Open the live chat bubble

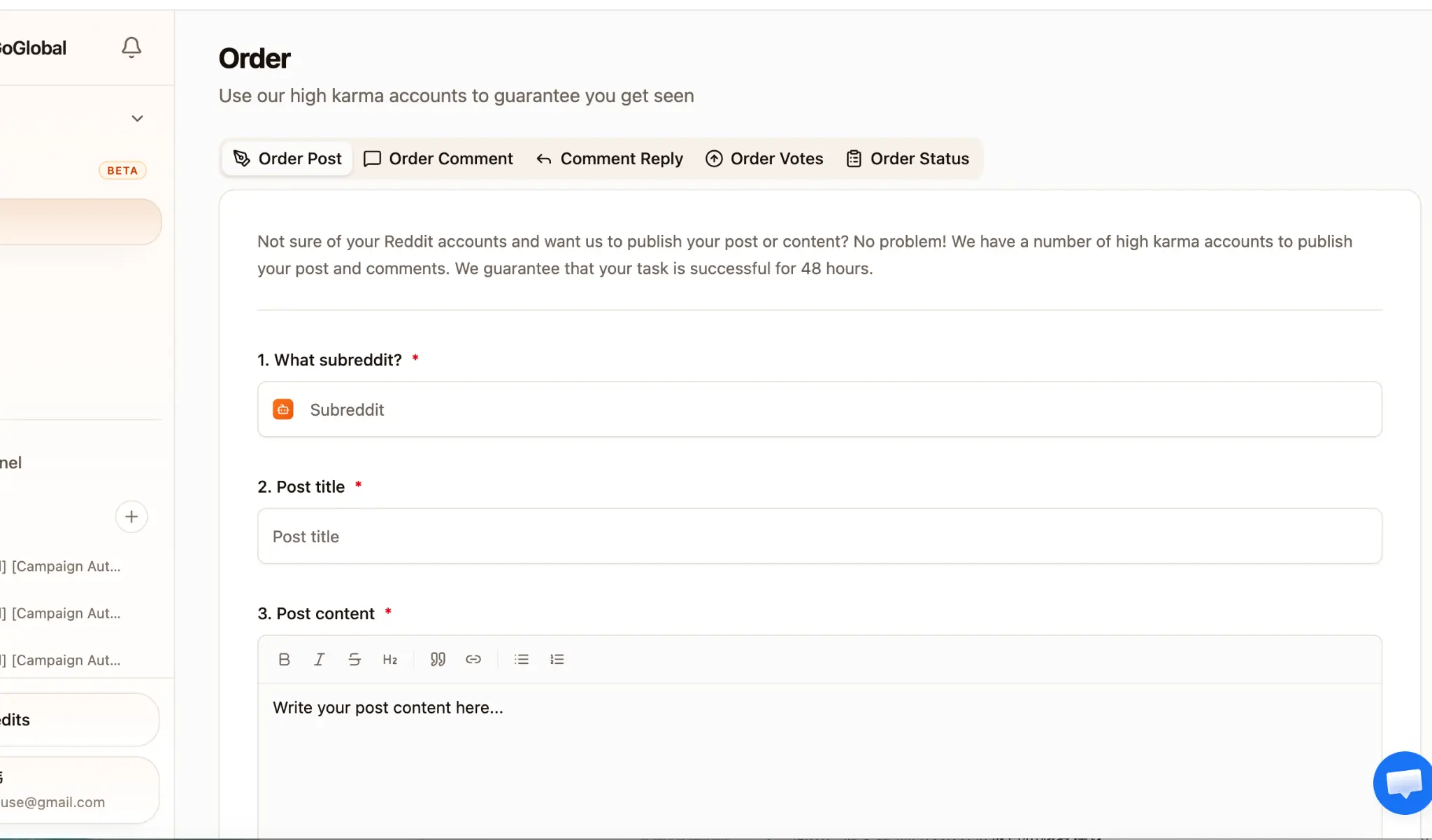(1404, 783)
